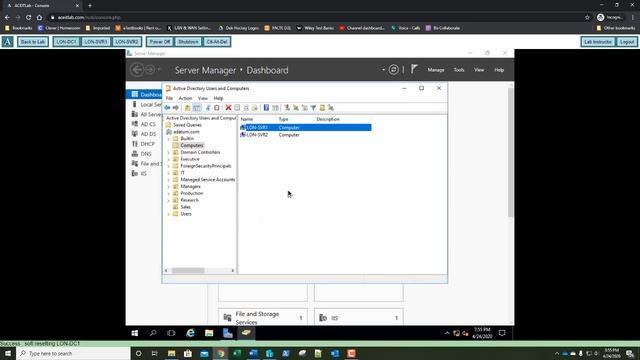Click the Properties icon next to Delete
This screenshot has width=640, height=360.
pyautogui.click(x=237, y=108)
